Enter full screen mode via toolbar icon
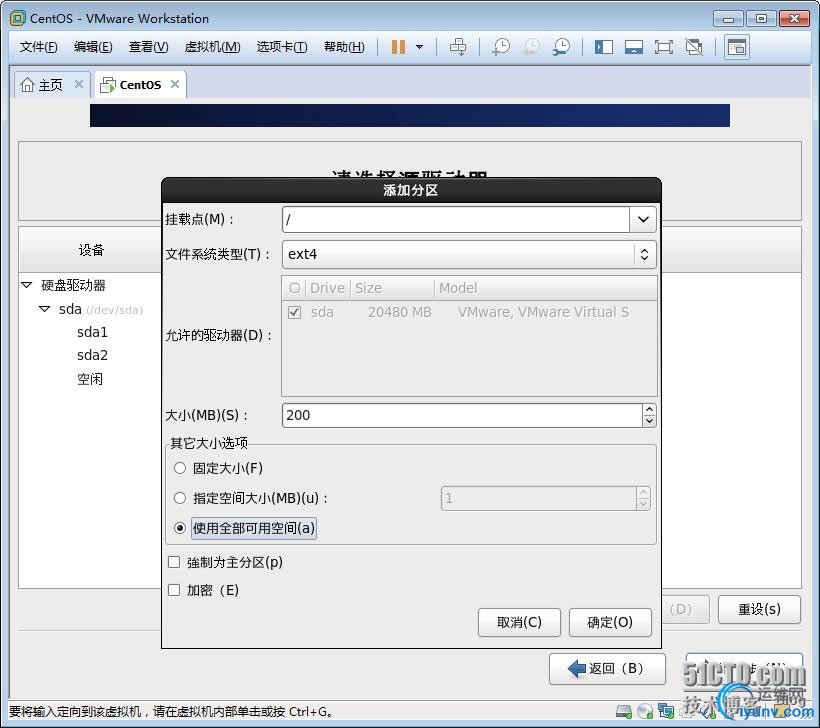Screen dimensions: 820x728 (x=664, y=47)
